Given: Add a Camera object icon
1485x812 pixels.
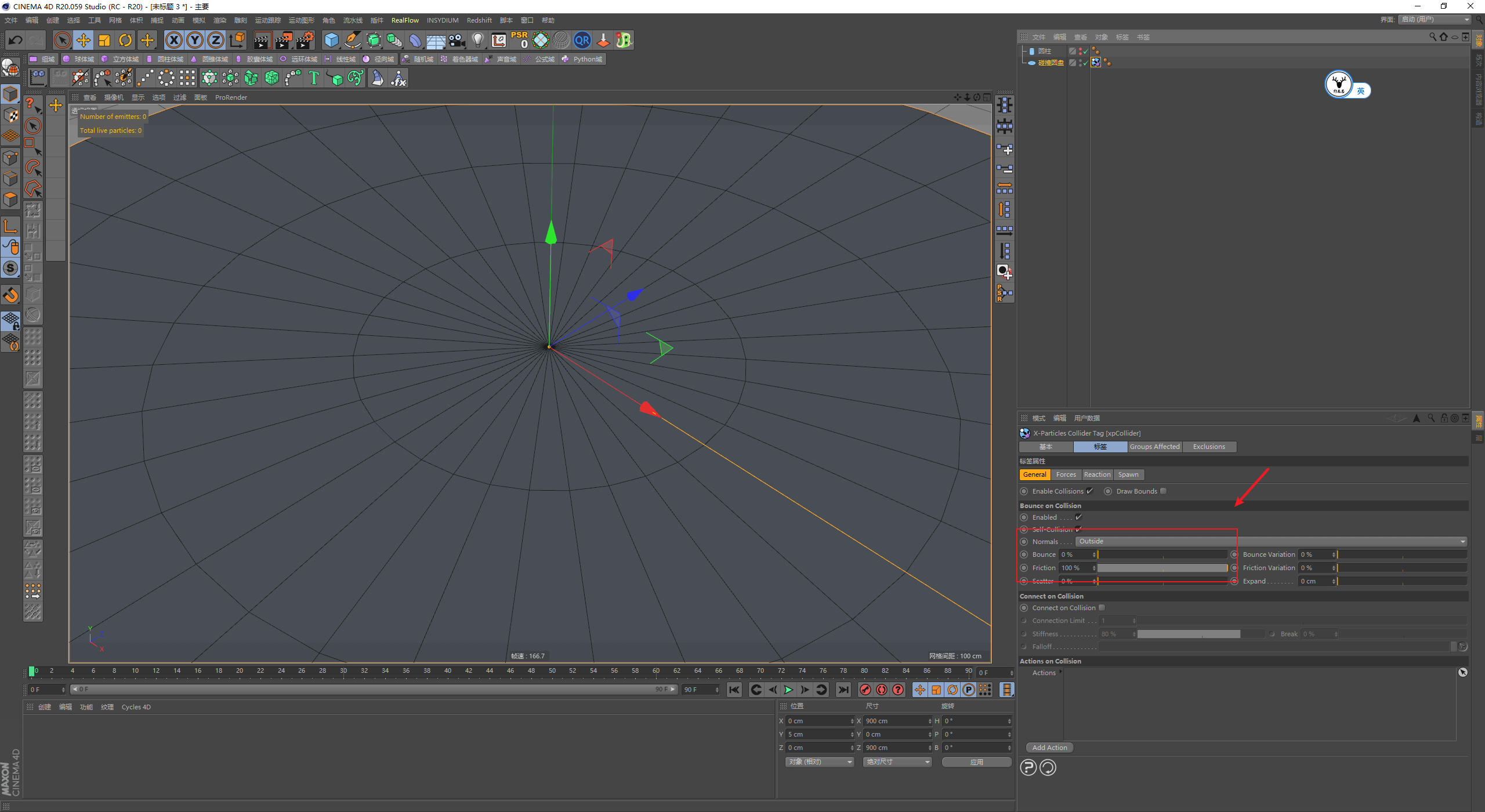Looking at the screenshot, I should pyautogui.click(x=457, y=40).
